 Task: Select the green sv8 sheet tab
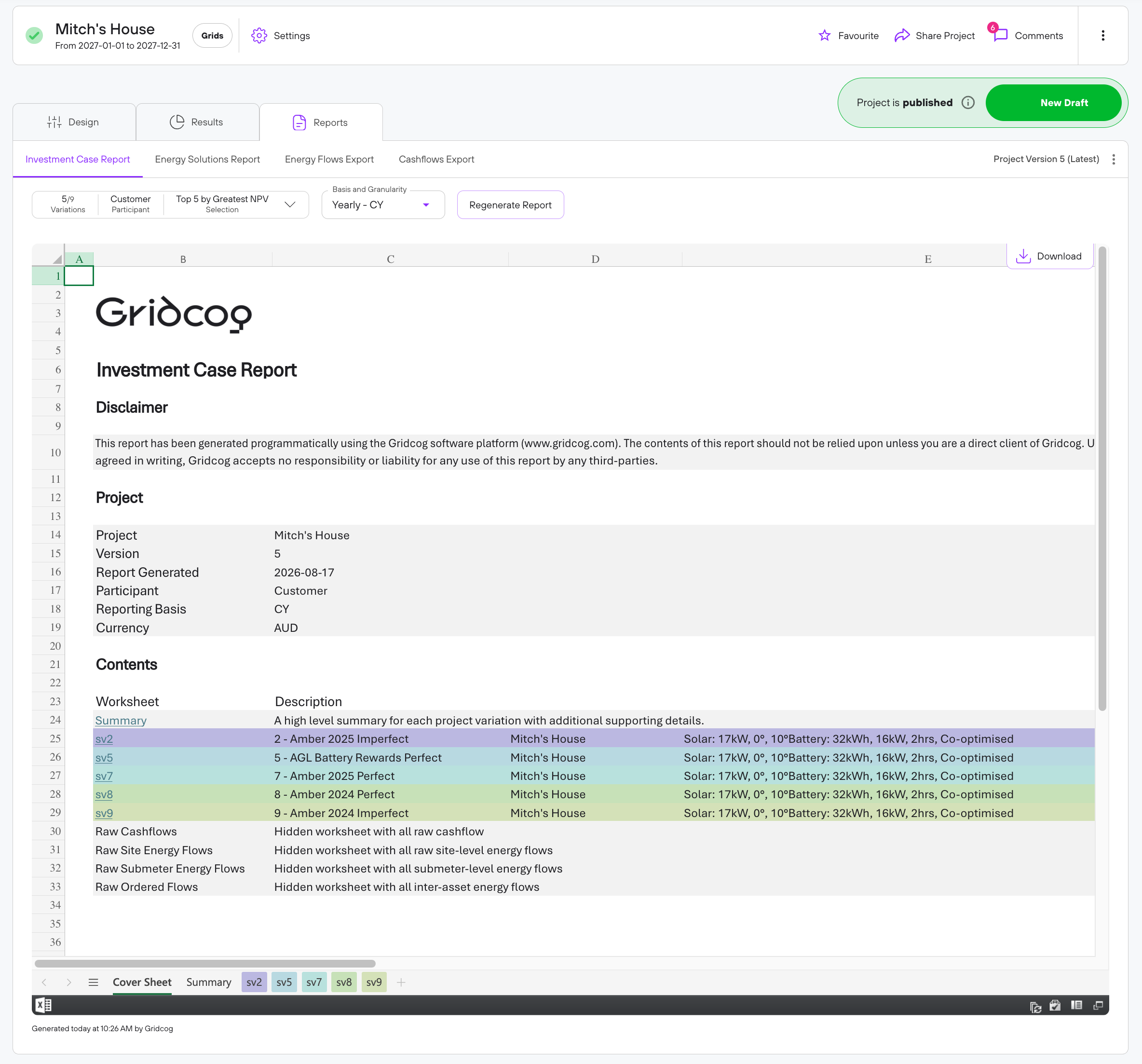coord(344,982)
